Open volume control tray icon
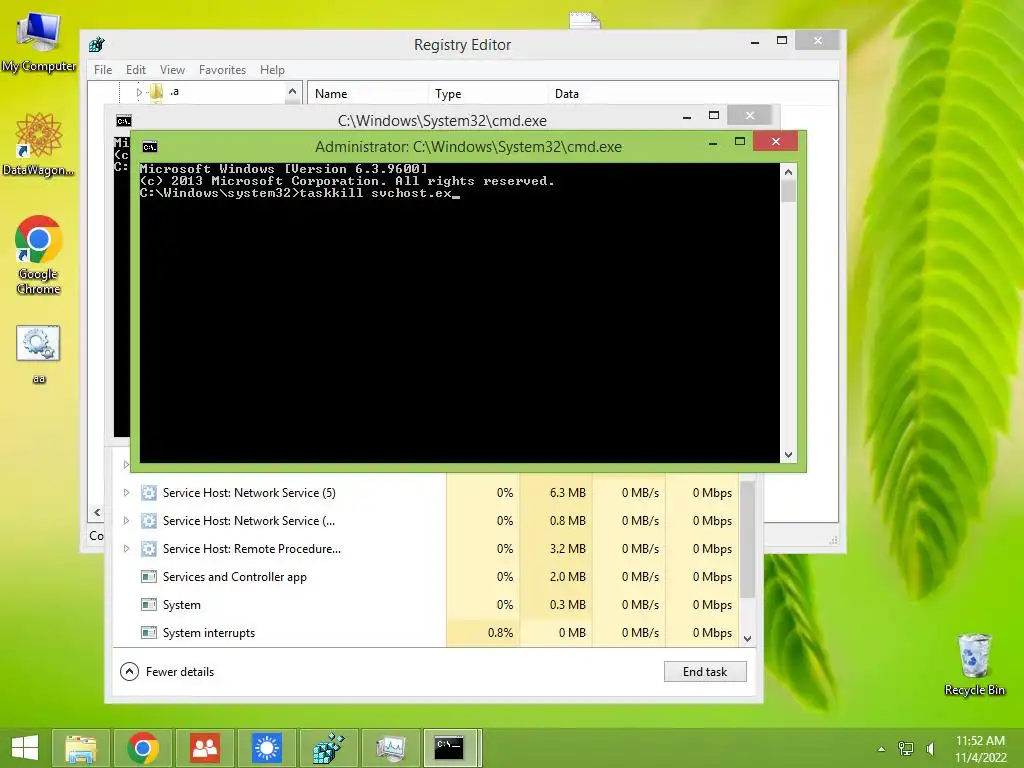 coord(931,748)
